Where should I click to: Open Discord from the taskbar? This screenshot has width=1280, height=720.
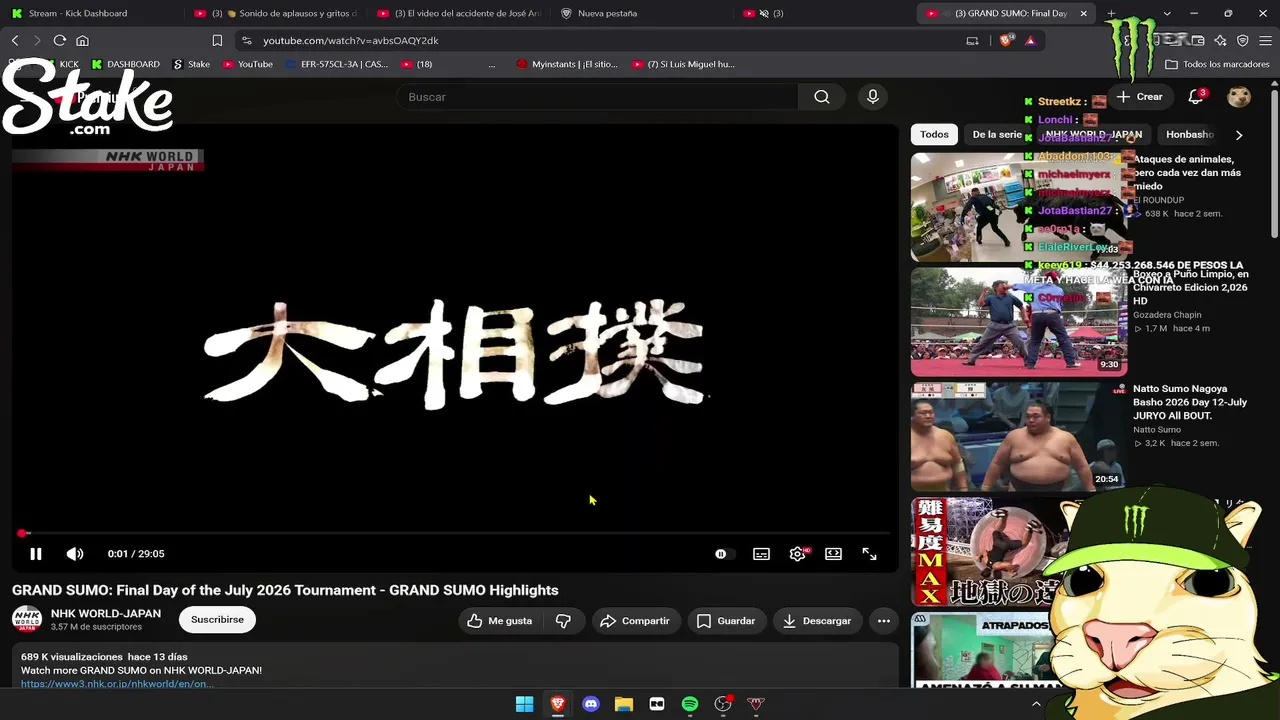[591, 704]
